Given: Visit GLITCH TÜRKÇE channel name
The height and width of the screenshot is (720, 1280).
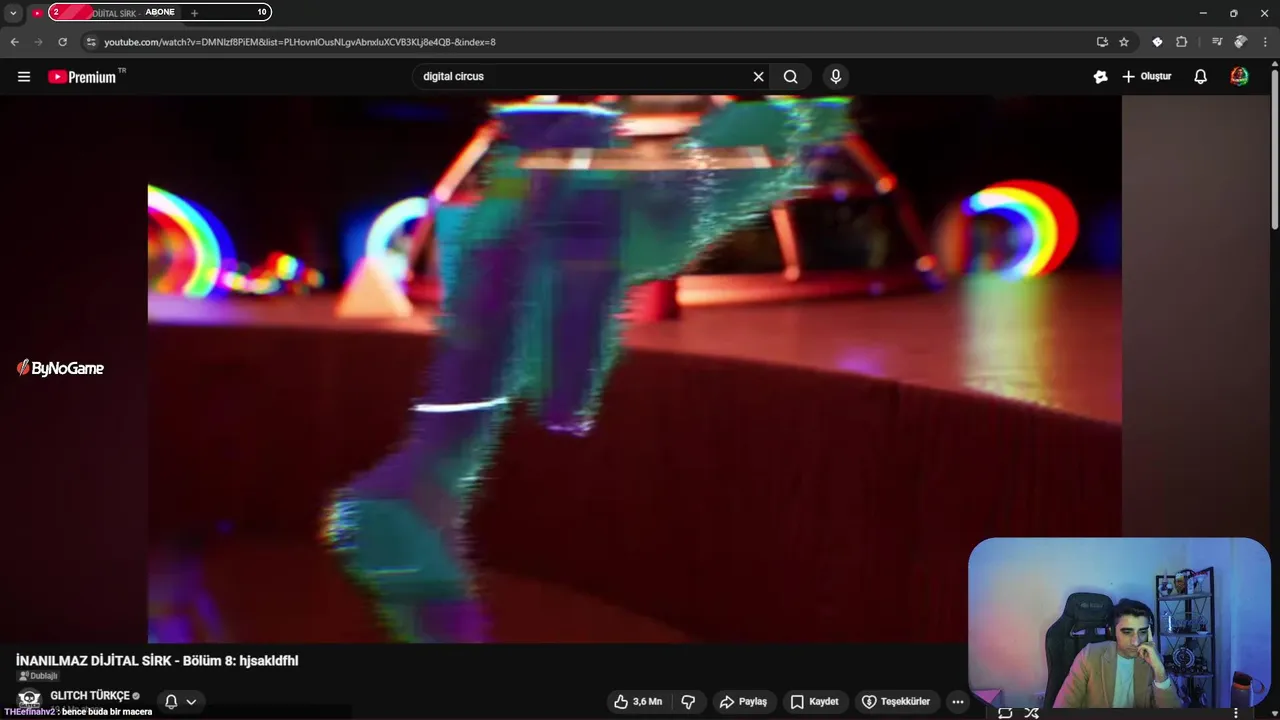Looking at the screenshot, I should tap(90, 695).
